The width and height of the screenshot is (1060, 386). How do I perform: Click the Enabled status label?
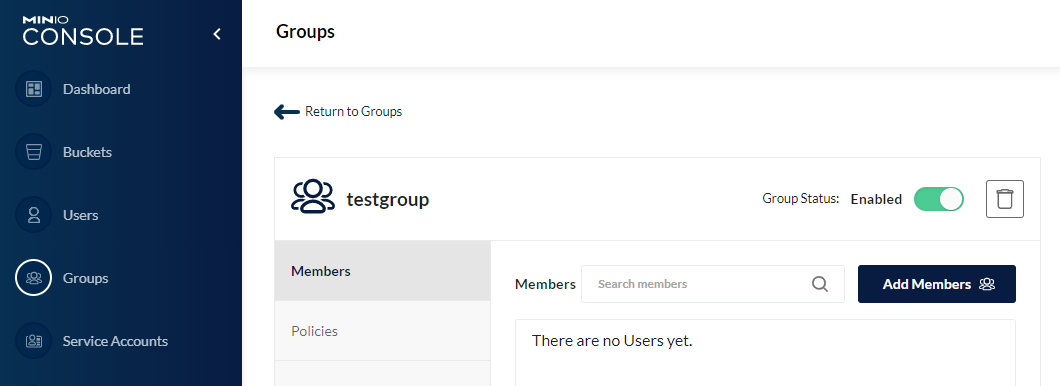pos(876,199)
